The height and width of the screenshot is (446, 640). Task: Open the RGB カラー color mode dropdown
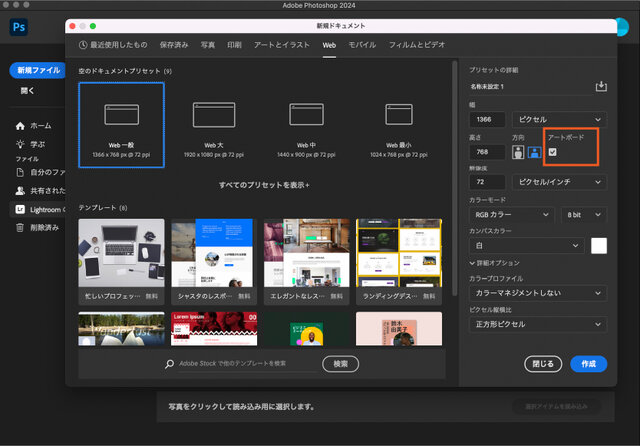[x=511, y=215]
